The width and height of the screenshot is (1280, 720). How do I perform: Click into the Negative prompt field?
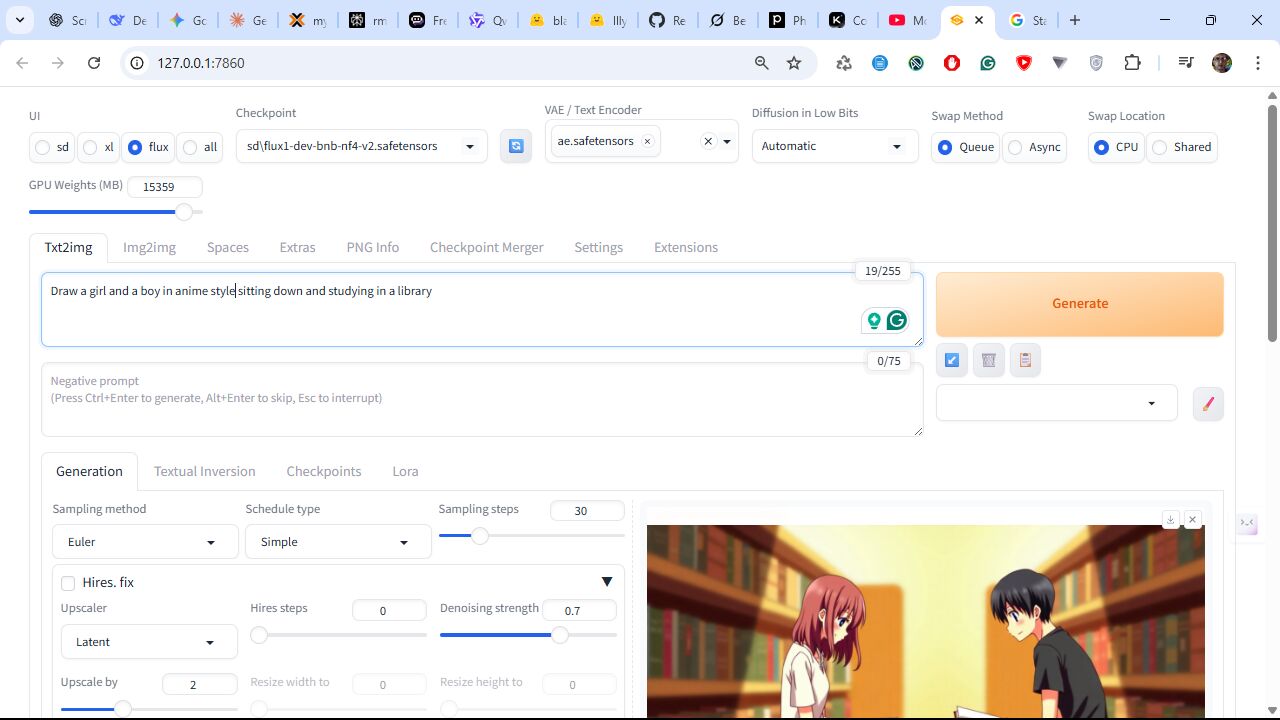point(480,400)
